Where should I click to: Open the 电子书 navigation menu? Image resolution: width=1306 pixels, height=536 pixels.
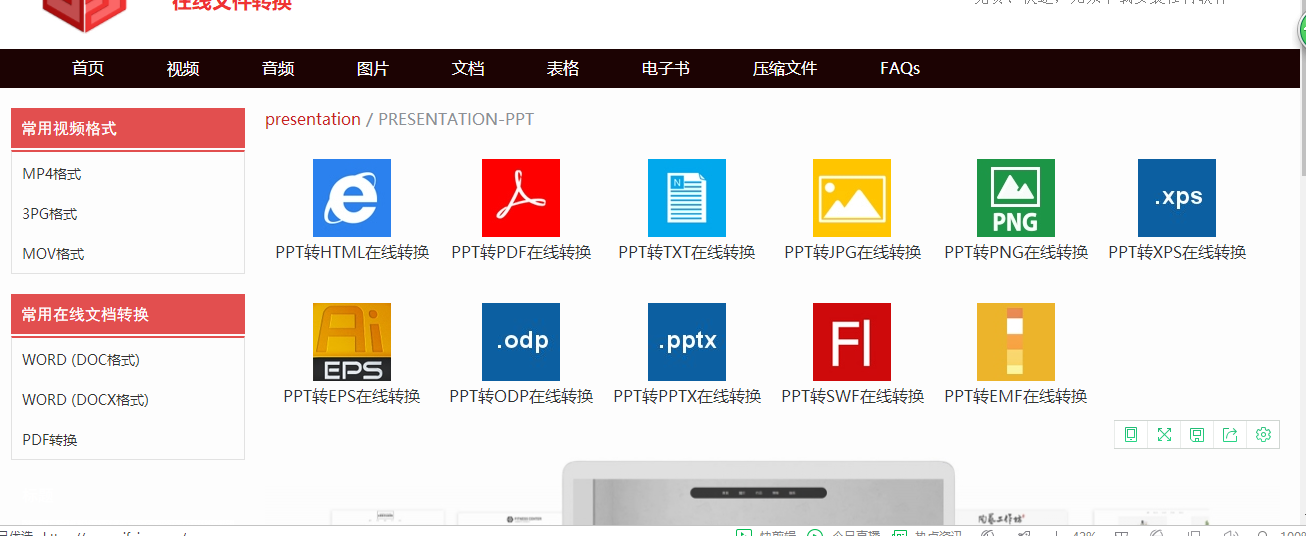tap(666, 68)
